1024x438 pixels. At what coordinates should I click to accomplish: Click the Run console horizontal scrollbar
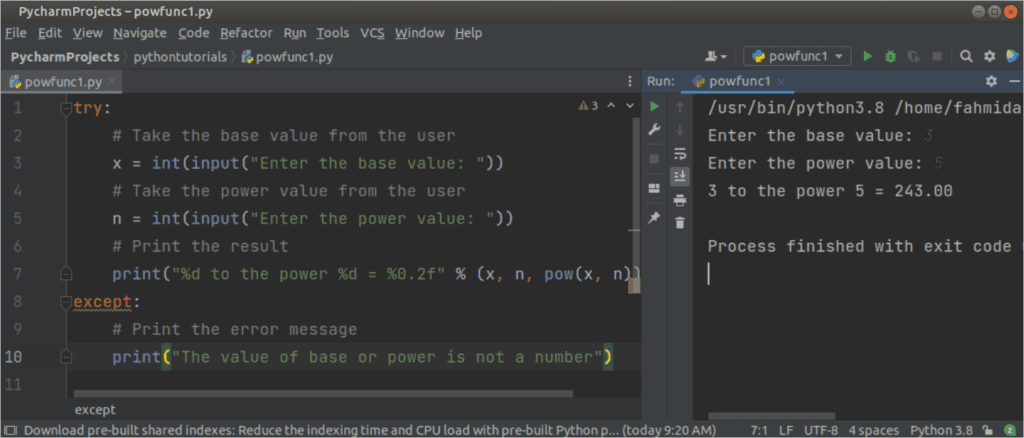(771, 416)
